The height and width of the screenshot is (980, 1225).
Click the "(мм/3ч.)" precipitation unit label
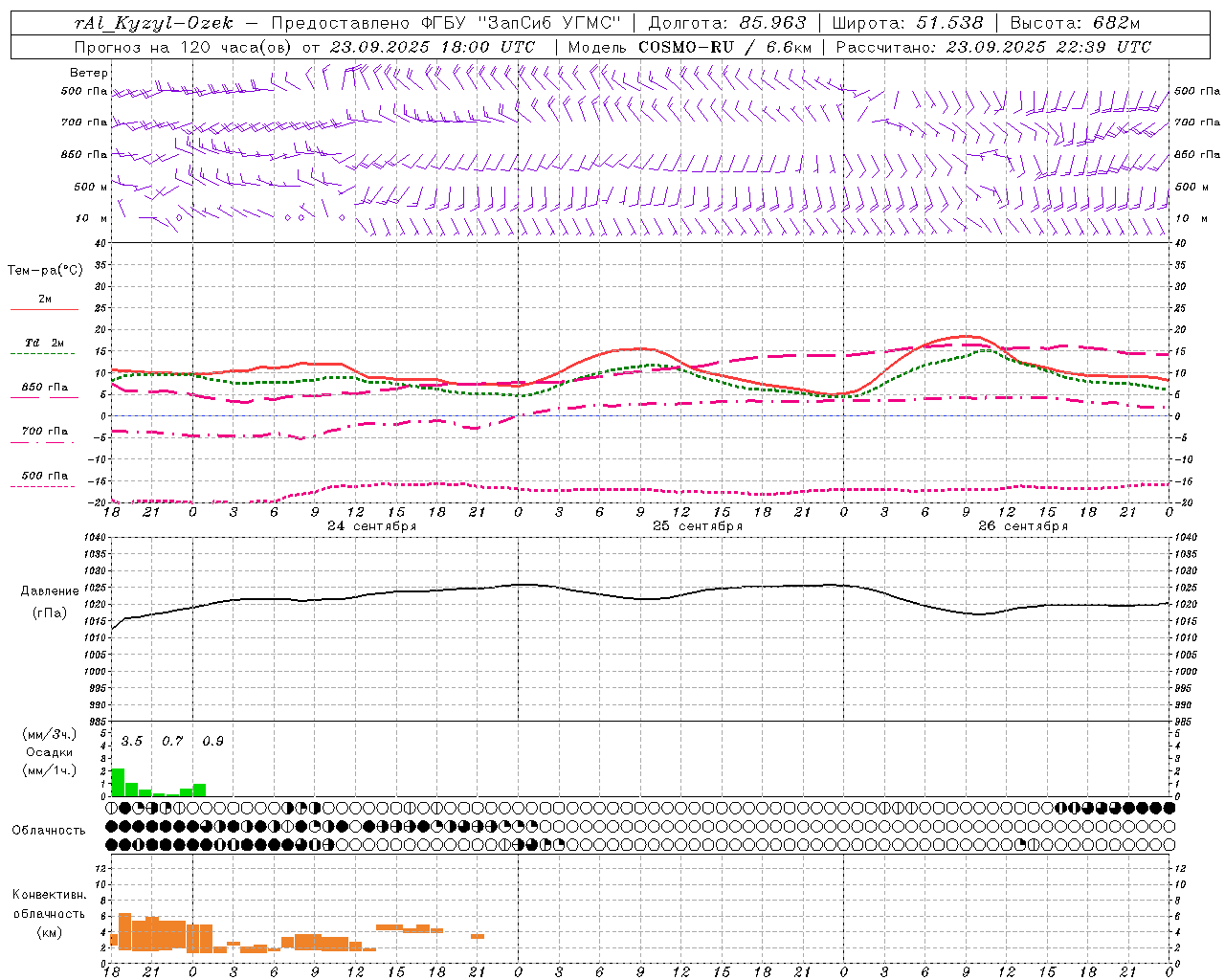pyautogui.click(x=49, y=734)
